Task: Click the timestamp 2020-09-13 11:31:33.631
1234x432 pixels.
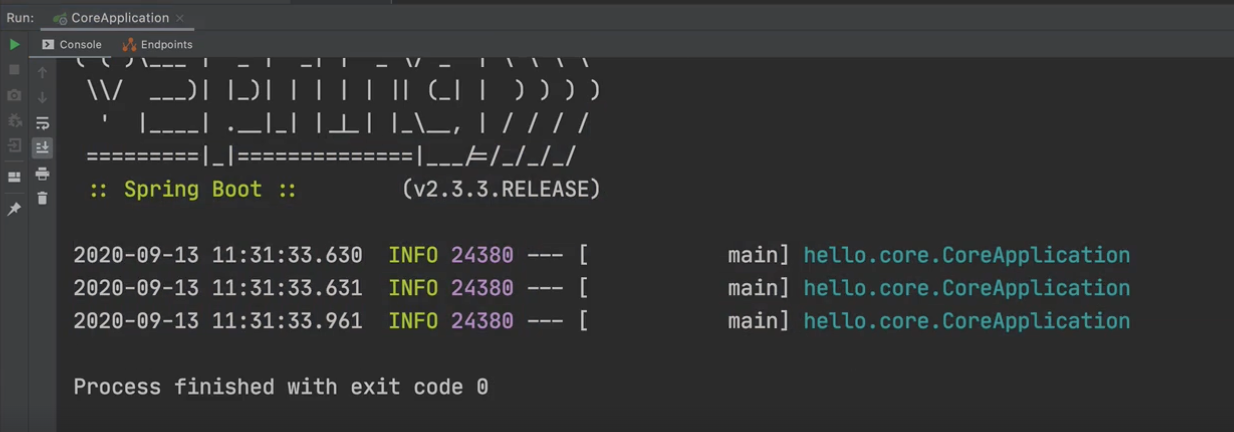Action: pyautogui.click(x=218, y=288)
